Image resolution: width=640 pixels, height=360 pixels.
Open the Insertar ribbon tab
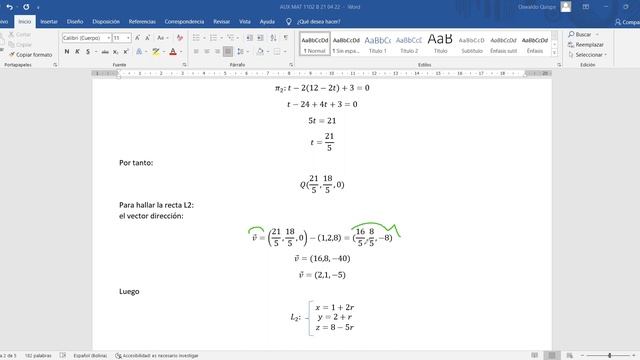coord(49,22)
